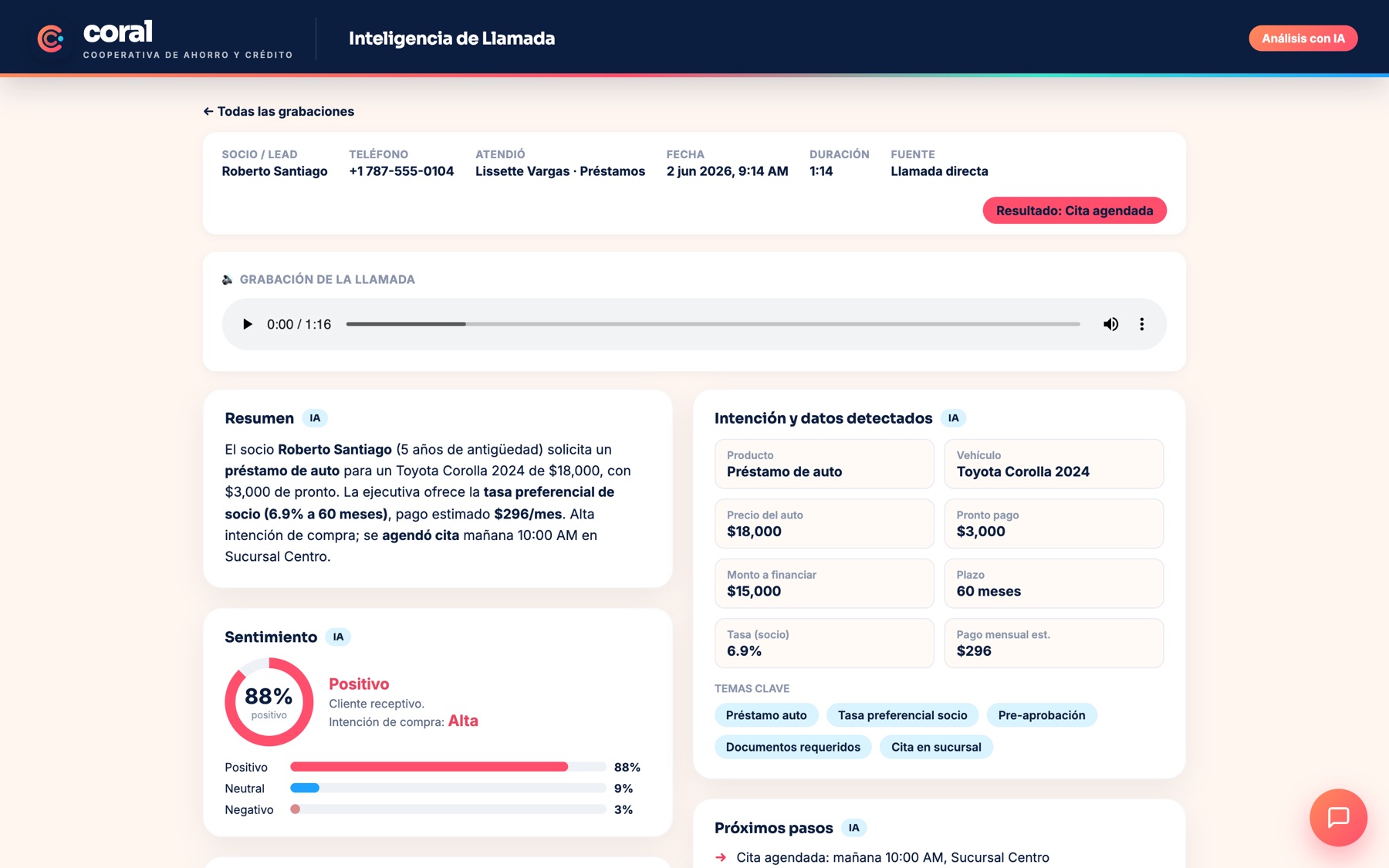Click the Inteligencia de Llamada page title
This screenshot has width=1389, height=868.
pos(452,39)
